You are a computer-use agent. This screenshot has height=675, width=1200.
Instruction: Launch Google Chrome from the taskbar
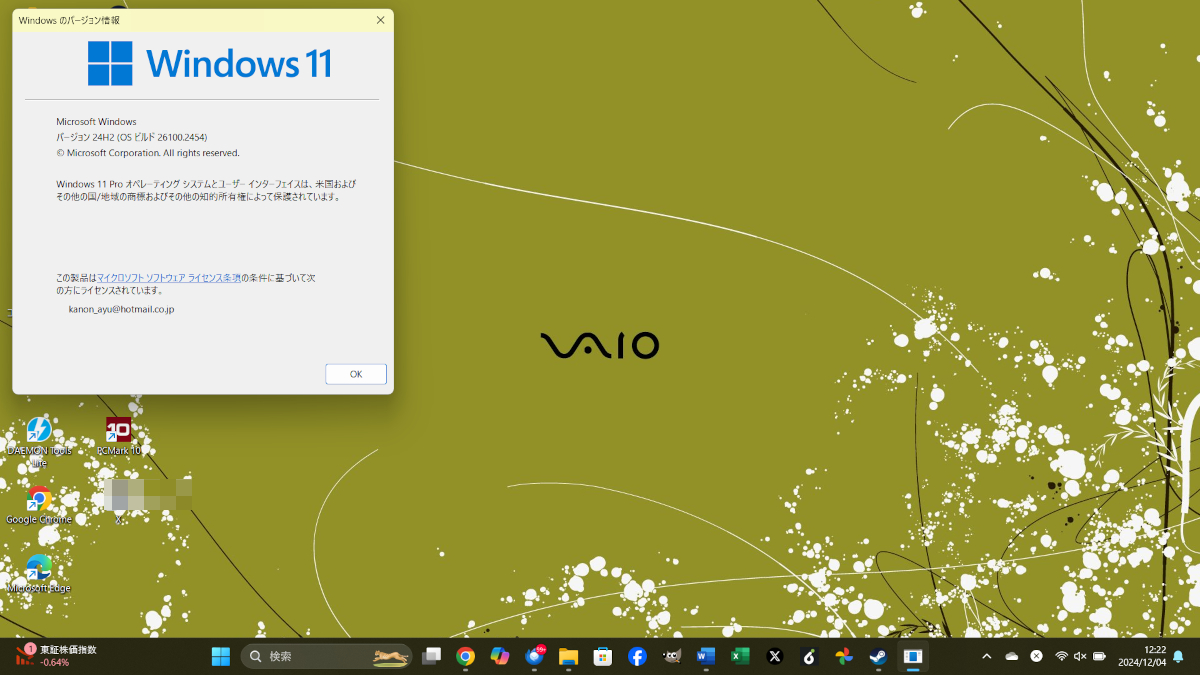click(x=465, y=657)
